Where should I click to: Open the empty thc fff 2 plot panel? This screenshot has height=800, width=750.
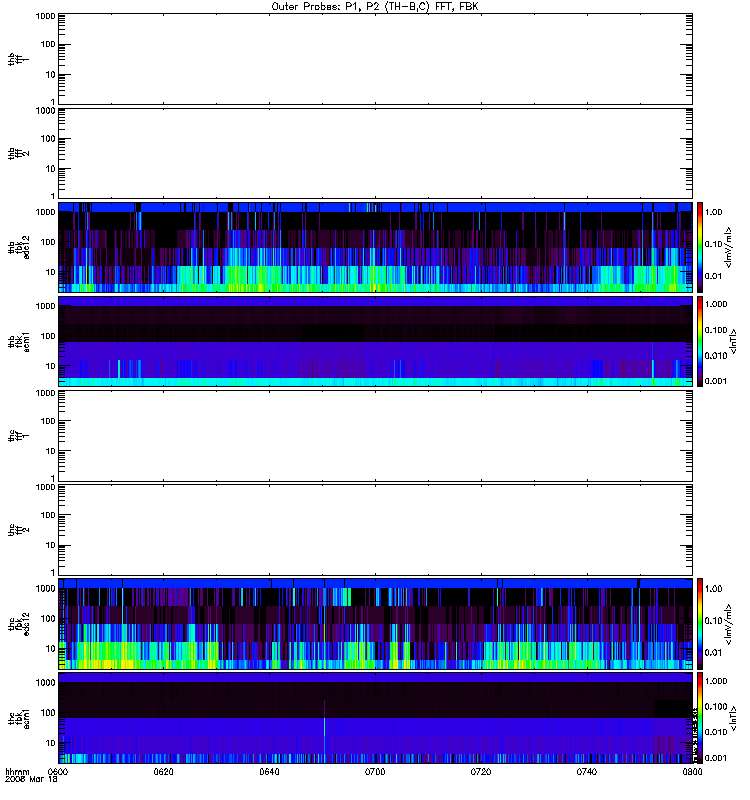pos(376,530)
